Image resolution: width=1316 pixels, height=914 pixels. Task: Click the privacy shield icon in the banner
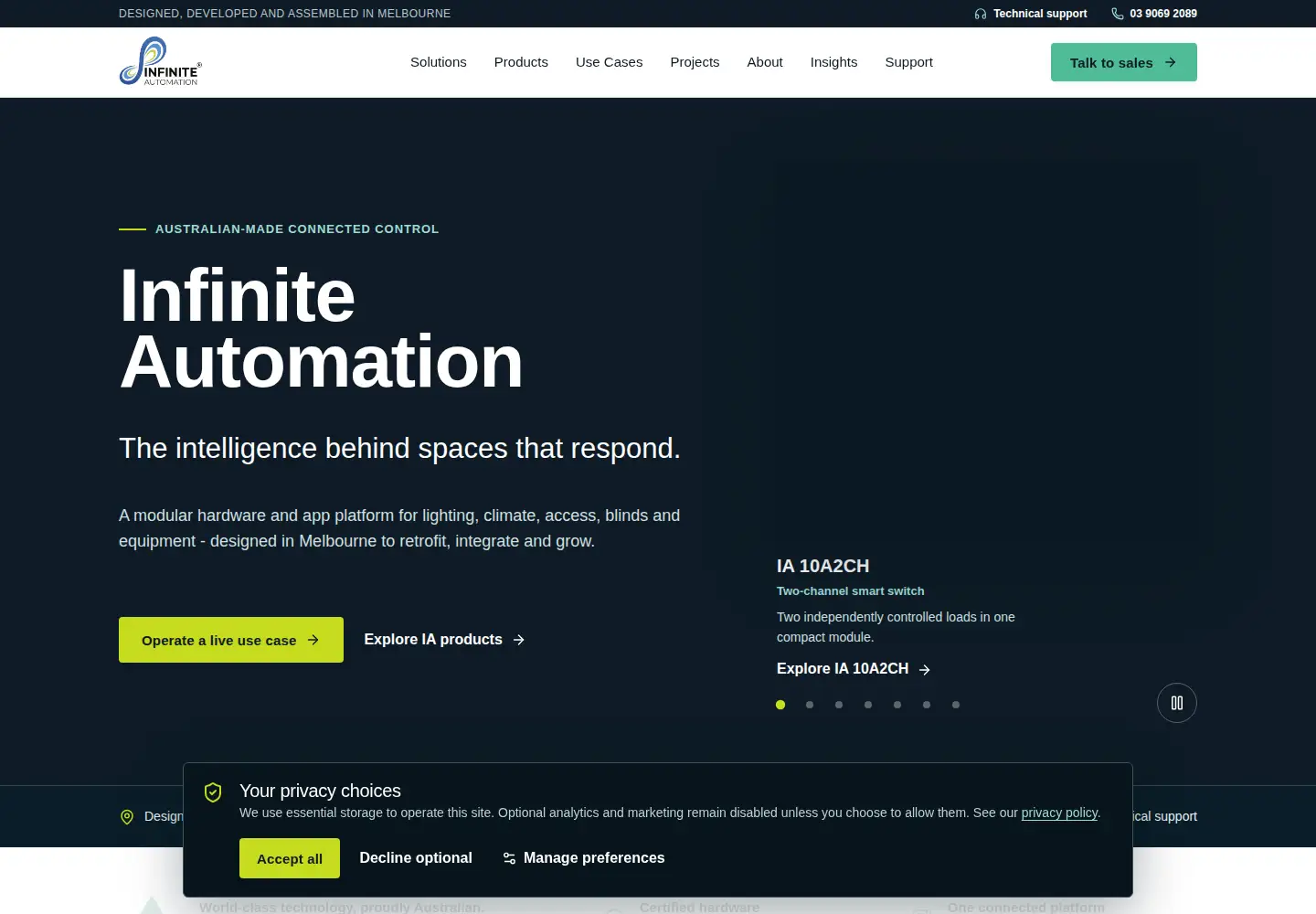click(213, 792)
